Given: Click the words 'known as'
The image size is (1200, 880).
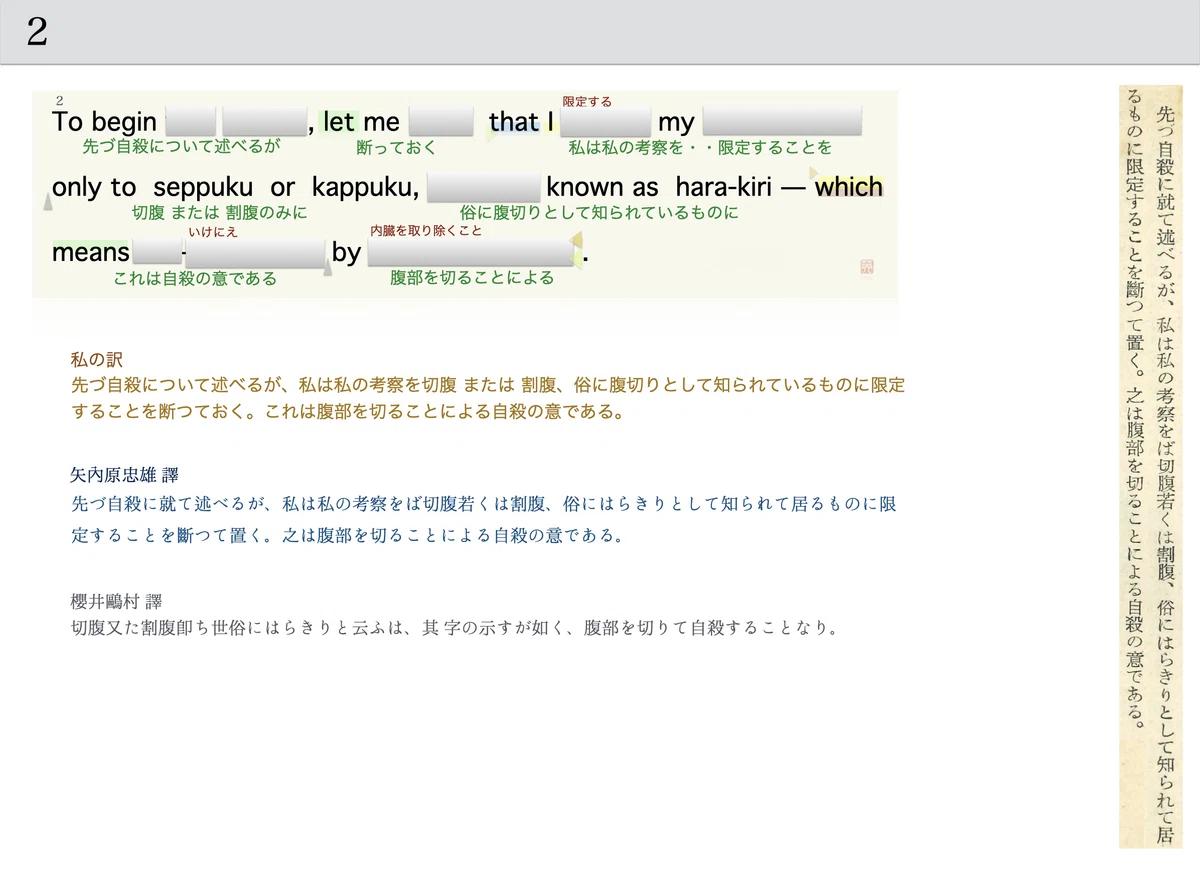Looking at the screenshot, I should click(x=603, y=187).
